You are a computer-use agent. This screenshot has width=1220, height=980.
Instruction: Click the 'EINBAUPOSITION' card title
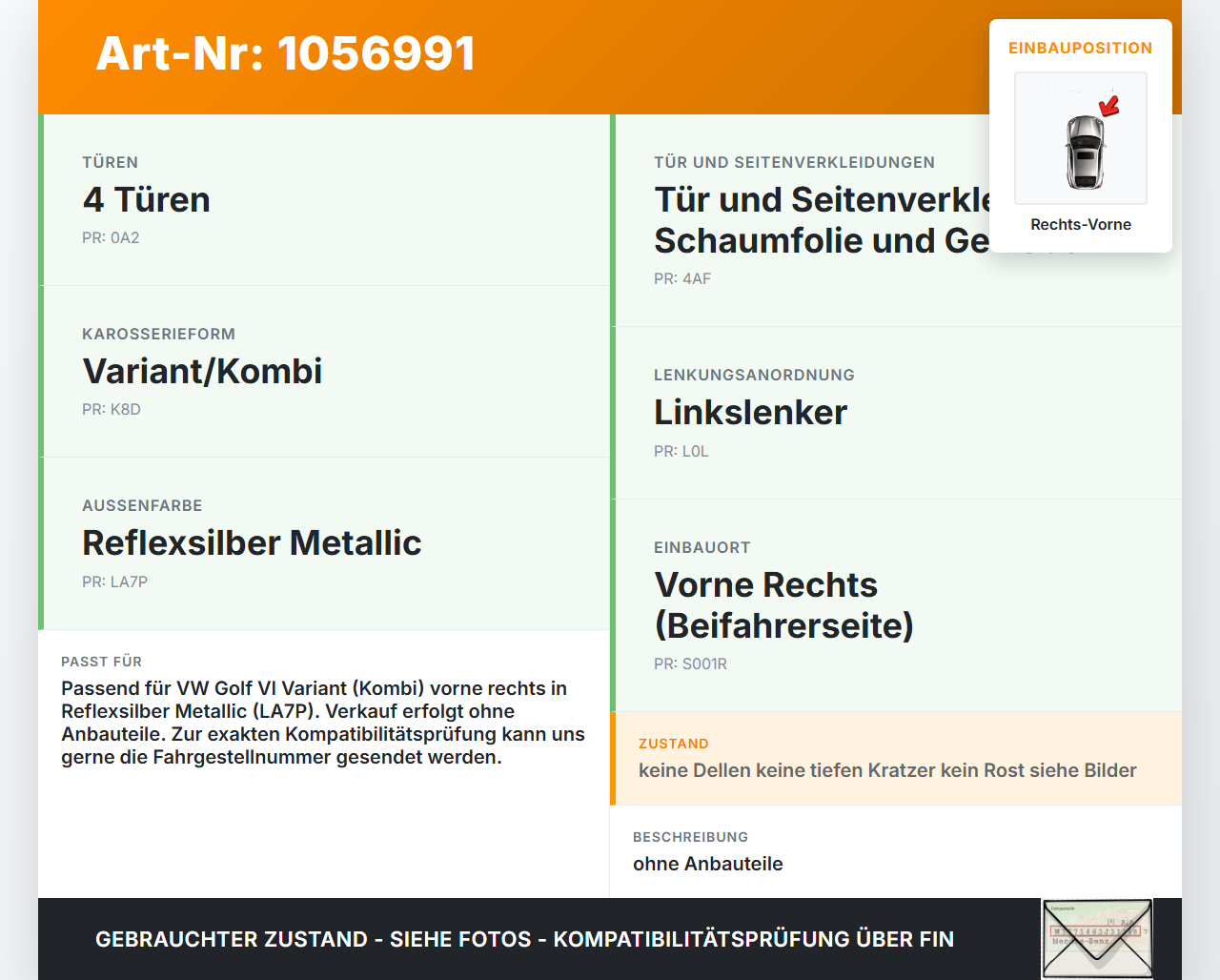click(1081, 48)
